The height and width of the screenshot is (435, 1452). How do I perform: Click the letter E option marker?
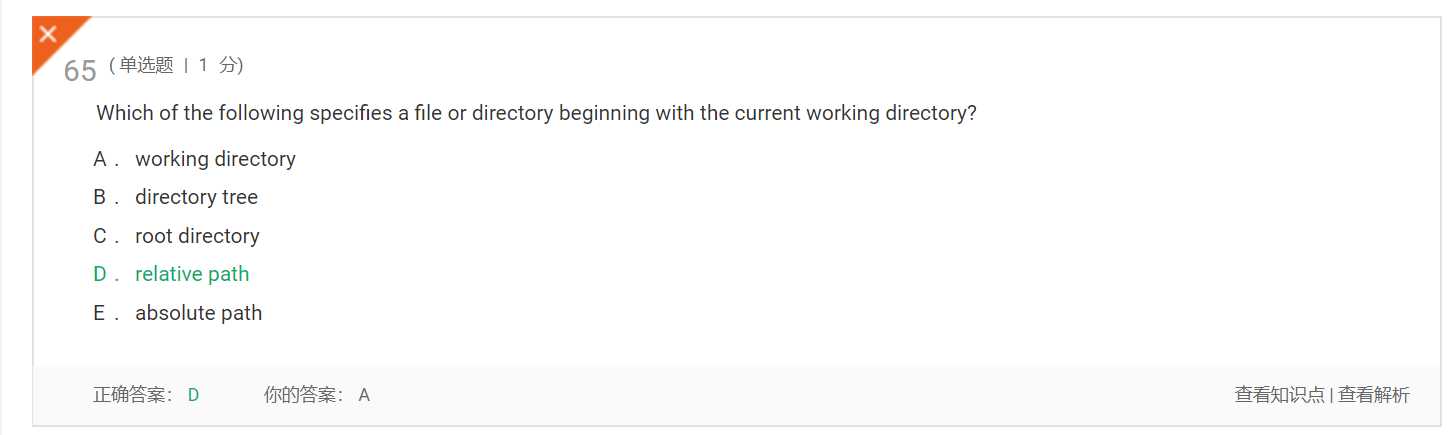[99, 313]
